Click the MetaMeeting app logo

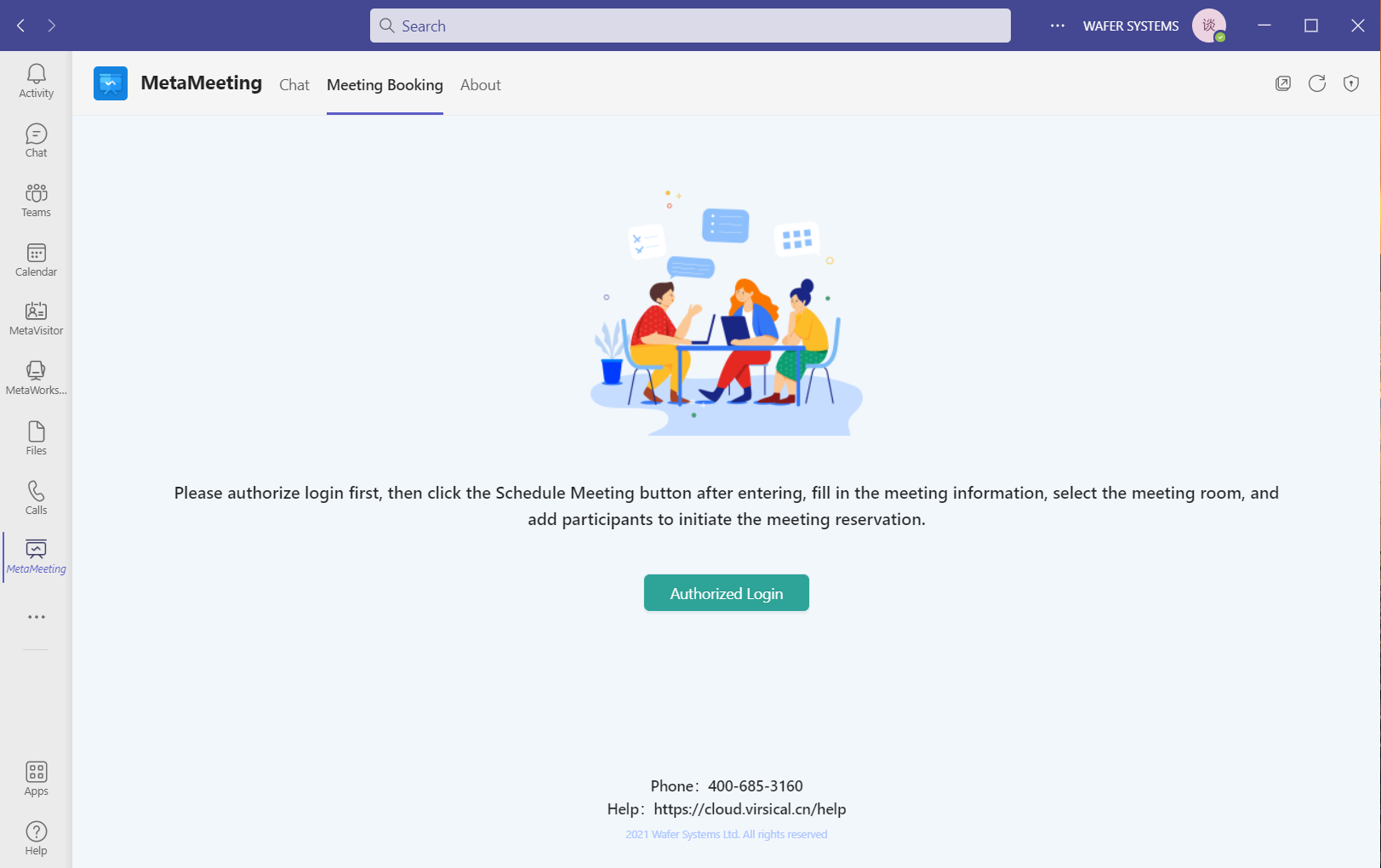111,83
